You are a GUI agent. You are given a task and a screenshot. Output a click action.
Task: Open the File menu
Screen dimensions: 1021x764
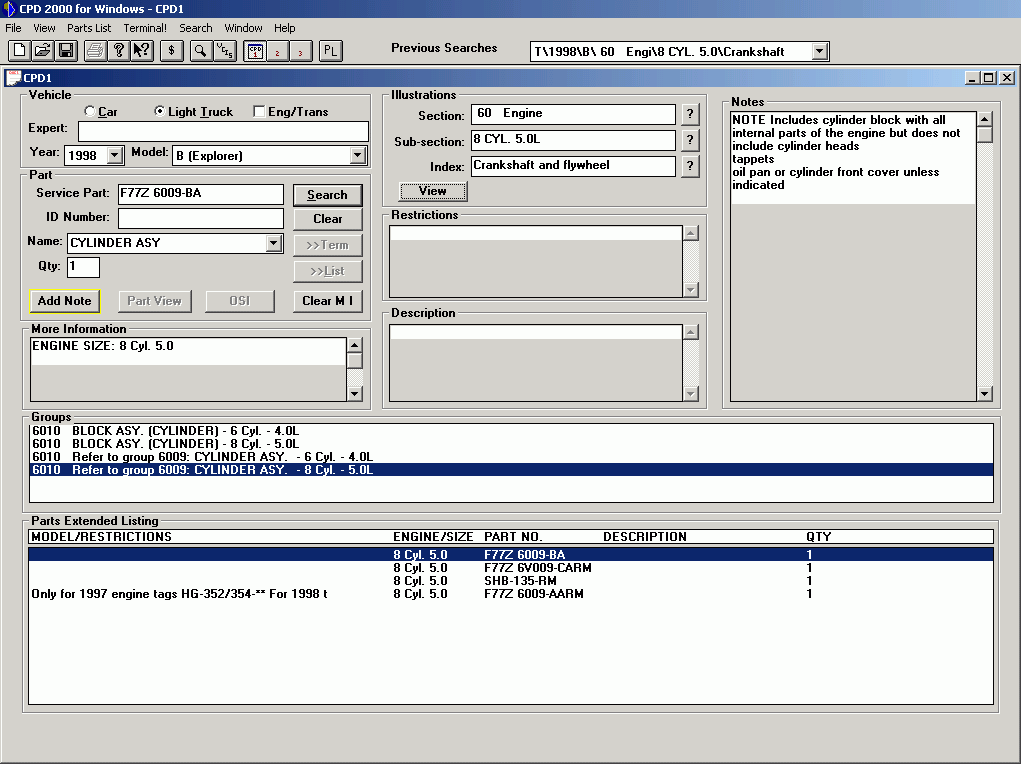point(13,28)
